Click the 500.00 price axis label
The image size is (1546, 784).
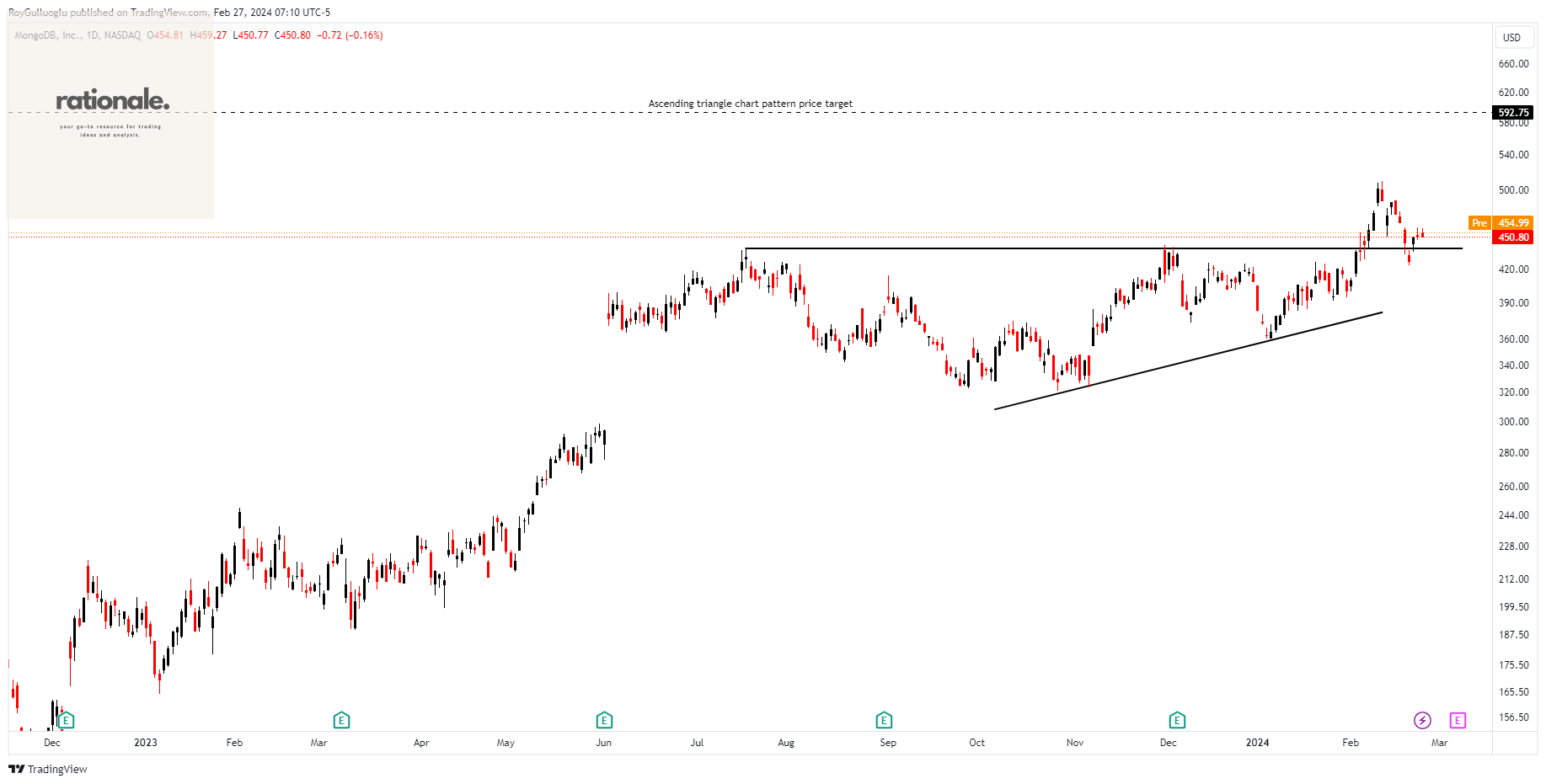pos(1513,190)
